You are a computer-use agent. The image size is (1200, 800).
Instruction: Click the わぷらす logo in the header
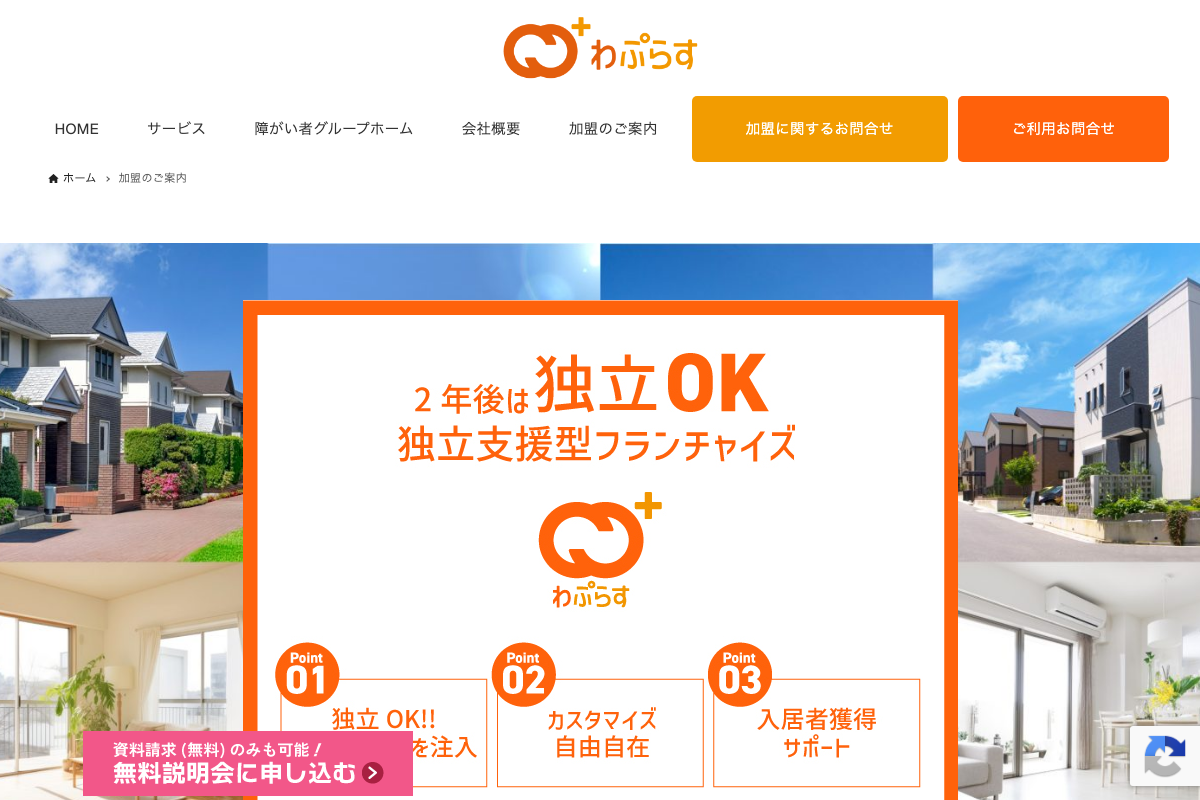600,47
